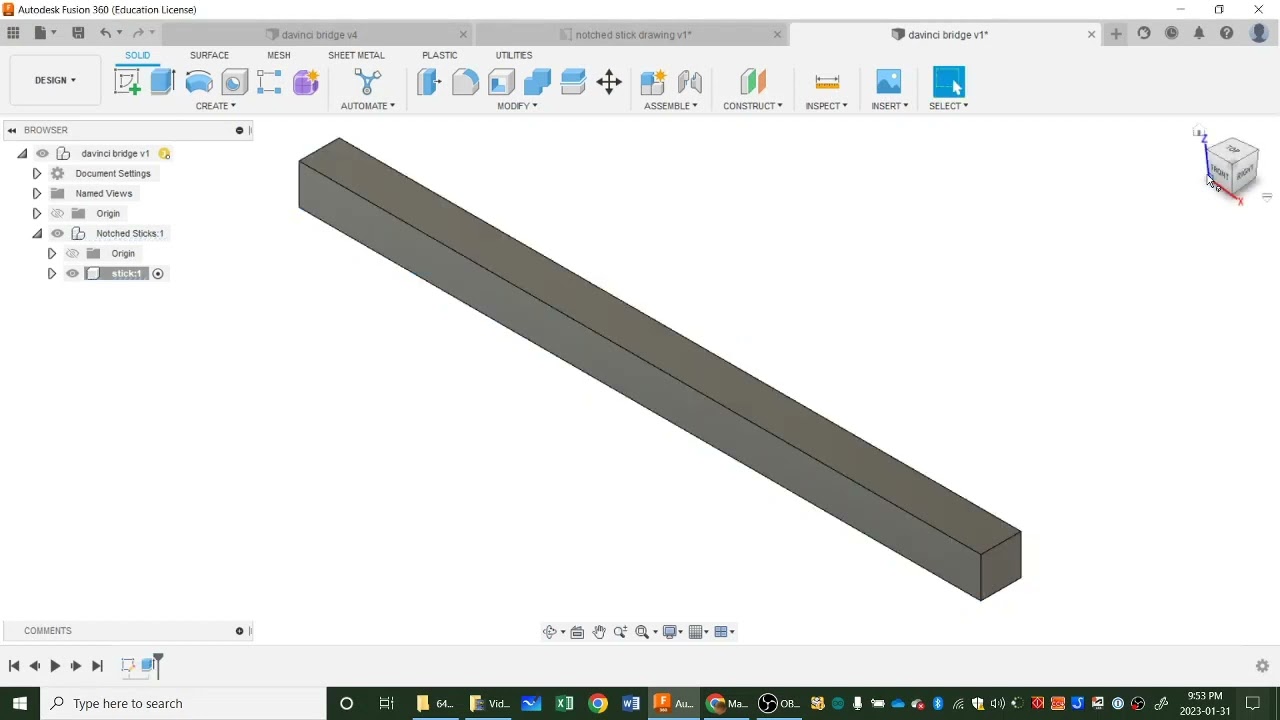The image size is (1280, 720).
Task: Open the INSPECT dropdown menu
Action: [x=827, y=106]
